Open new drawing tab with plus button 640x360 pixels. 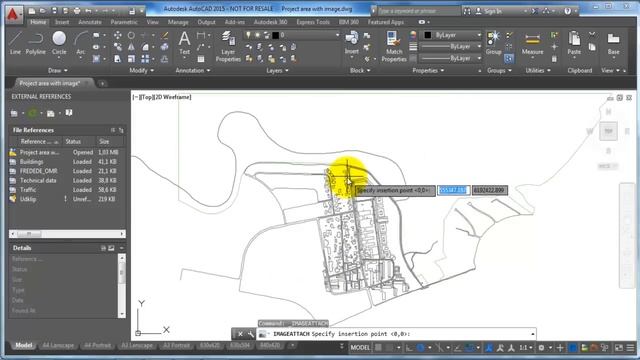point(102,83)
